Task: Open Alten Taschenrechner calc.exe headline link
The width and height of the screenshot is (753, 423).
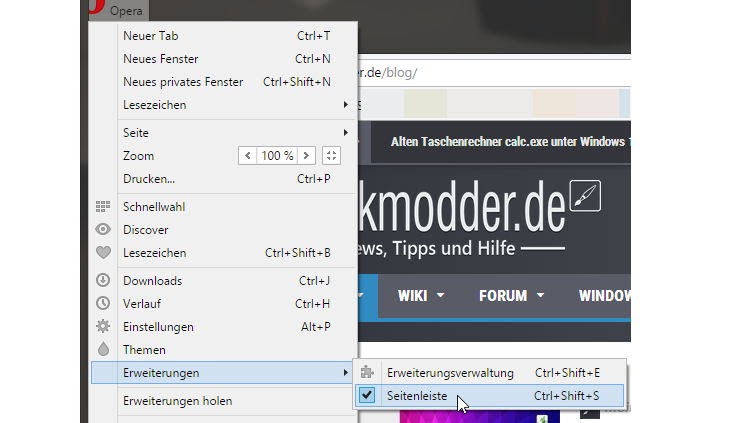Action: point(510,142)
